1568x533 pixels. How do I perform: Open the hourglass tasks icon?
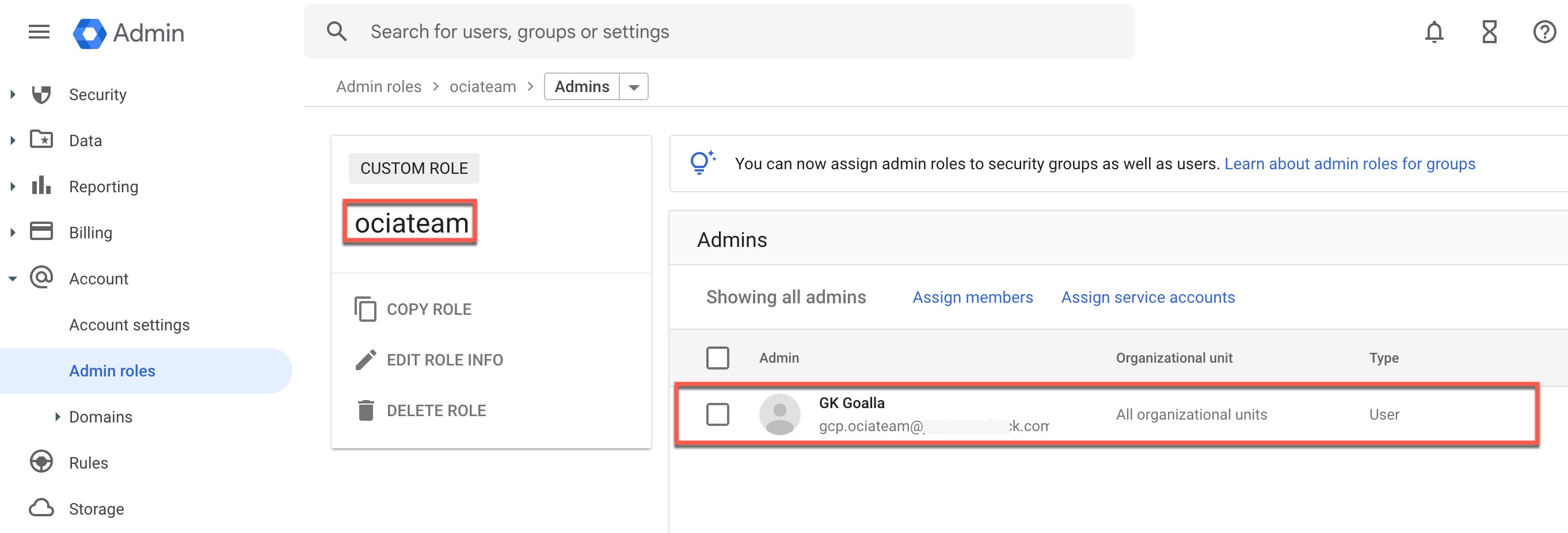coord(1489,32)
